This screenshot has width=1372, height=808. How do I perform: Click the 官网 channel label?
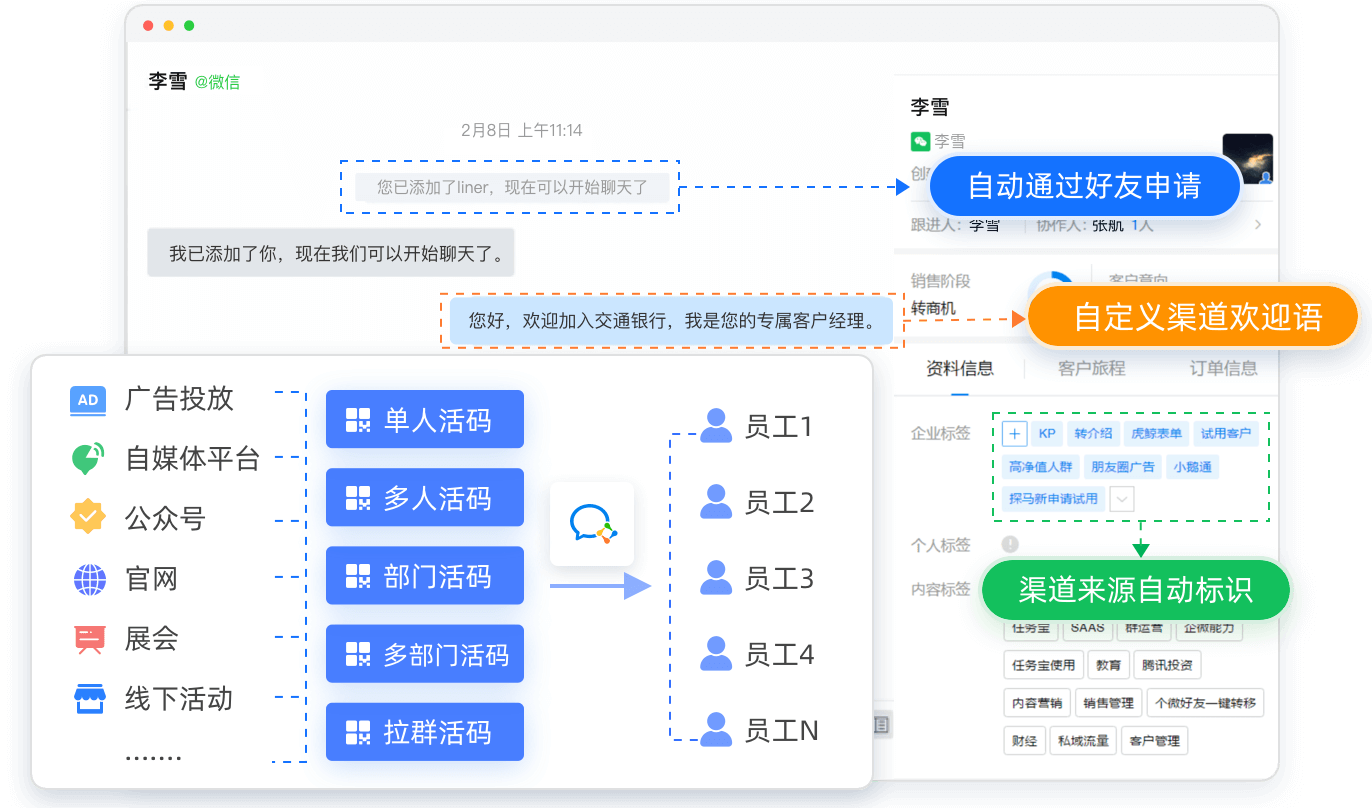151,579
